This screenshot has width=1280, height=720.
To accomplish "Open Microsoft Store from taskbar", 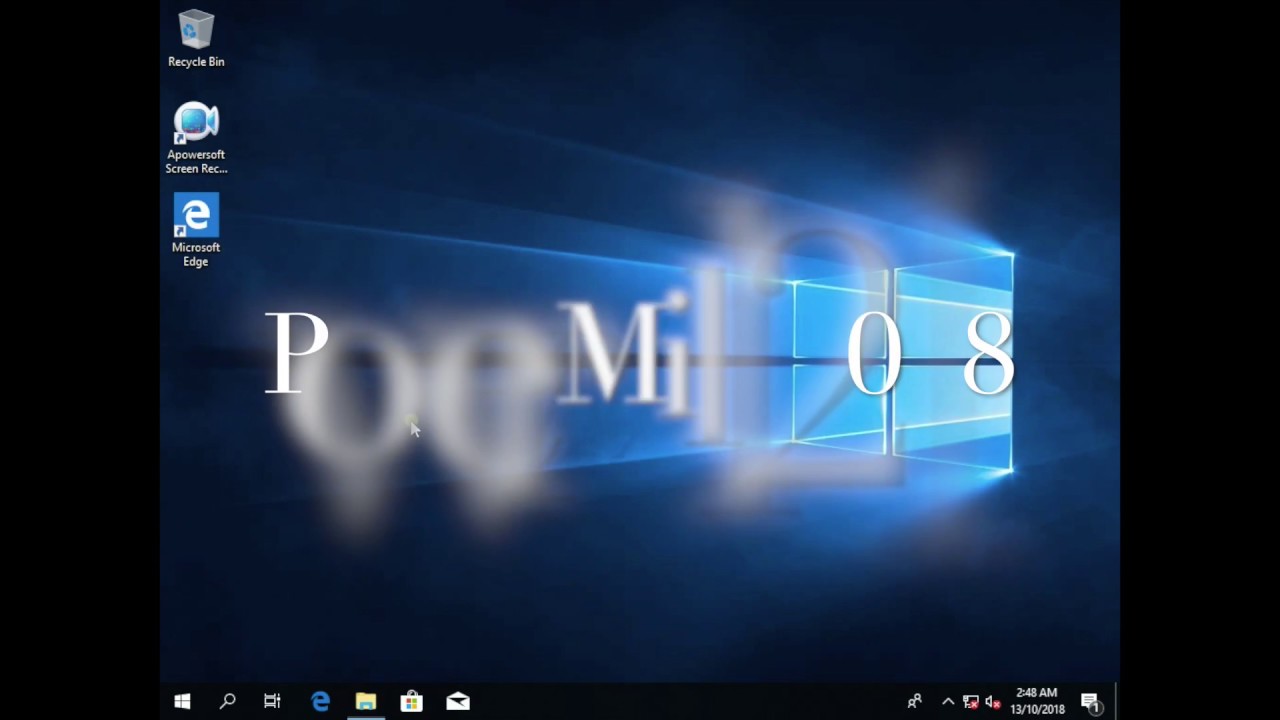I will pyautogui.click(x=412, y=701).
